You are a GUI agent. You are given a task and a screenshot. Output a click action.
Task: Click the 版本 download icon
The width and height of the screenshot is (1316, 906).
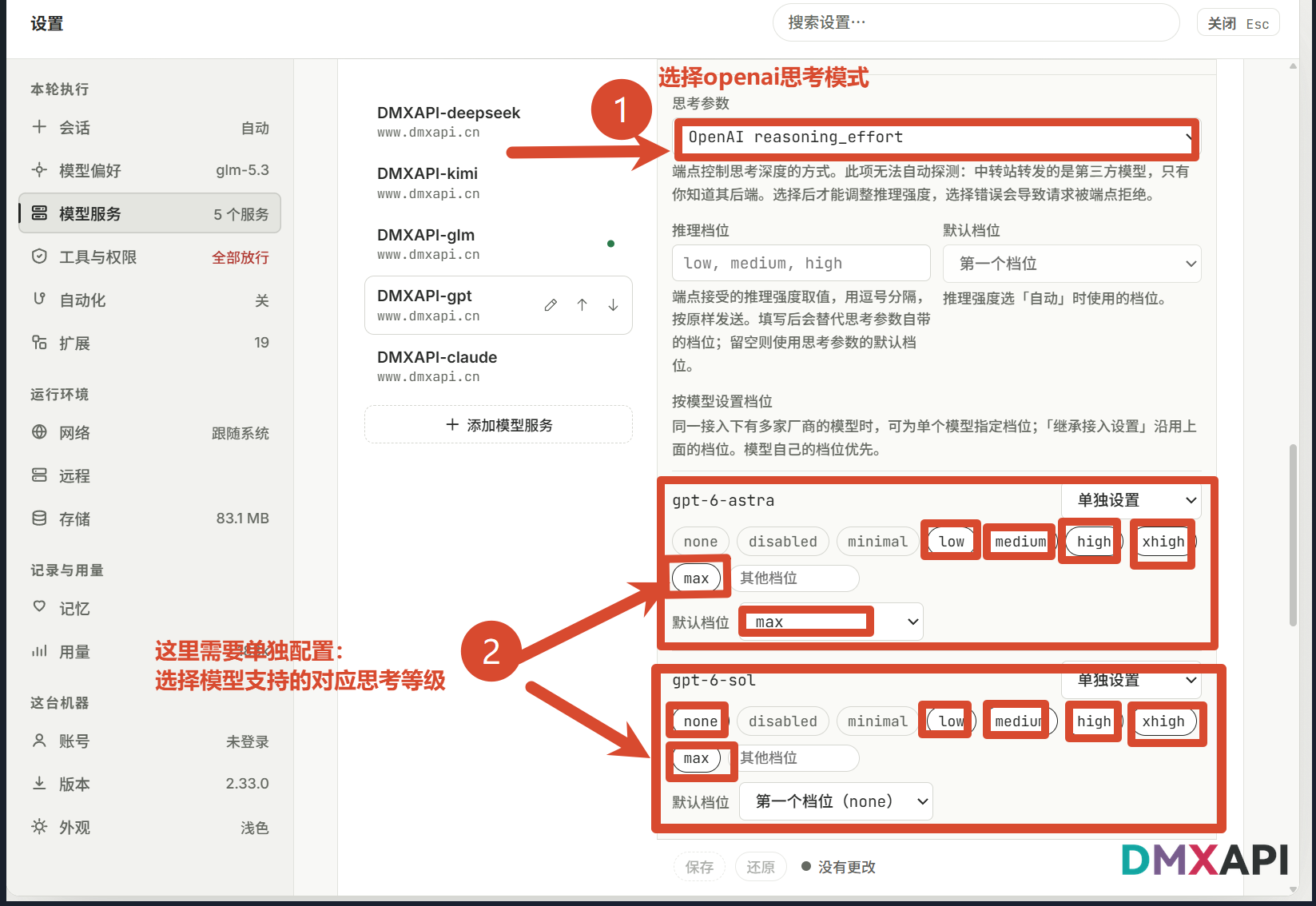(x=39, y=783)
